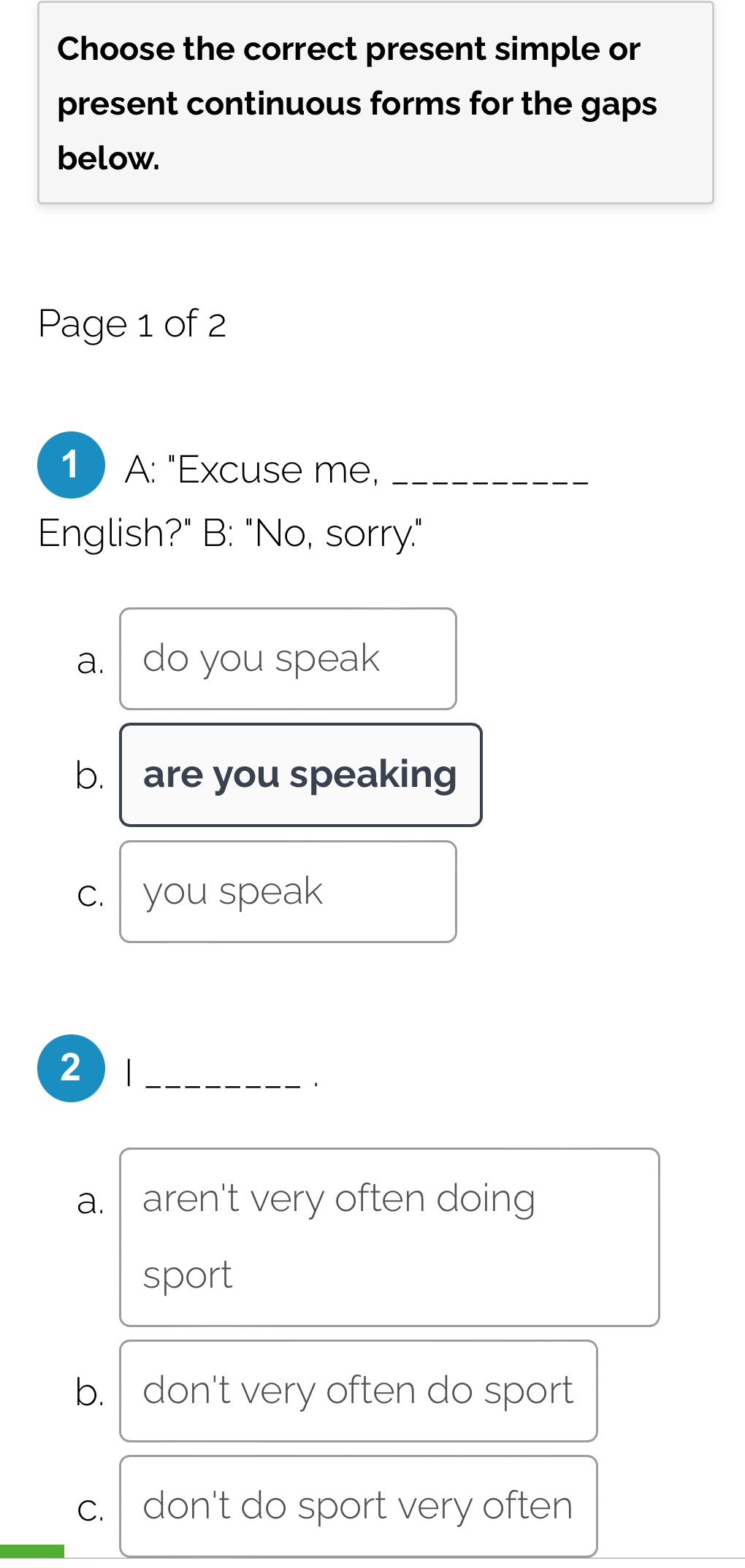
Task: Deselect the highlighted "are you speaking" option
Action: [300, 775]
